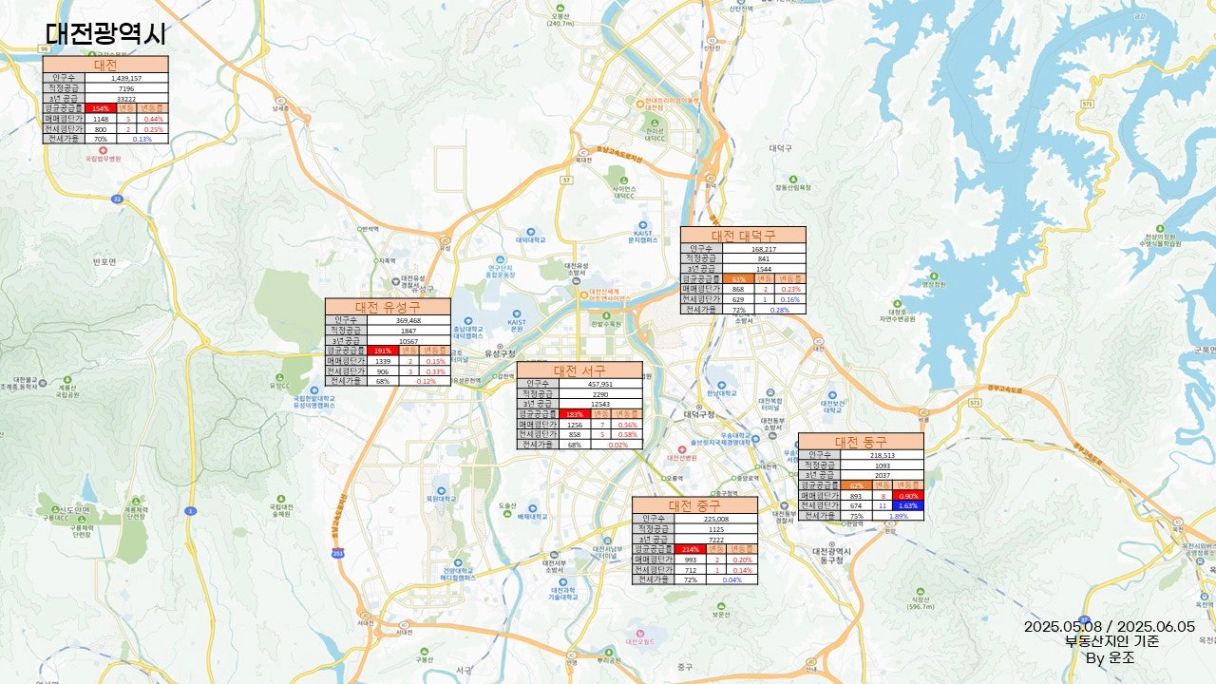Click the 대전광역시 동구청 label
This screenshot has width=1216, height=684.
(x=831, y=555)
